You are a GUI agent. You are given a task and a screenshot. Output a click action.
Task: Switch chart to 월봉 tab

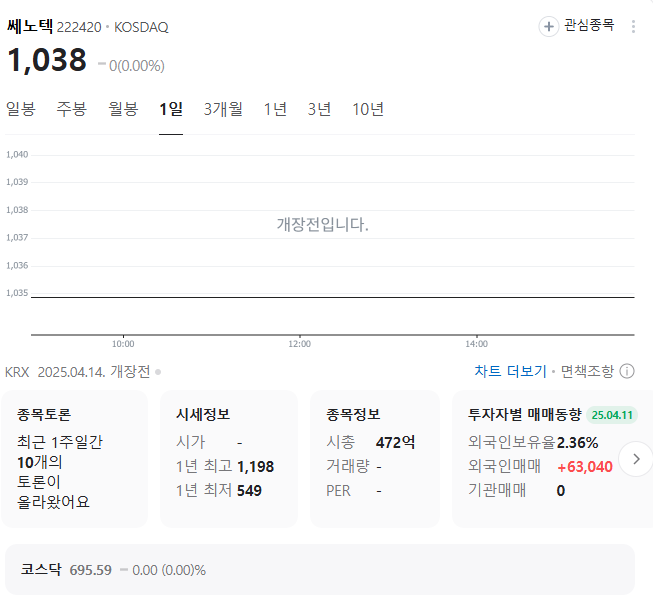click(123, 109)
